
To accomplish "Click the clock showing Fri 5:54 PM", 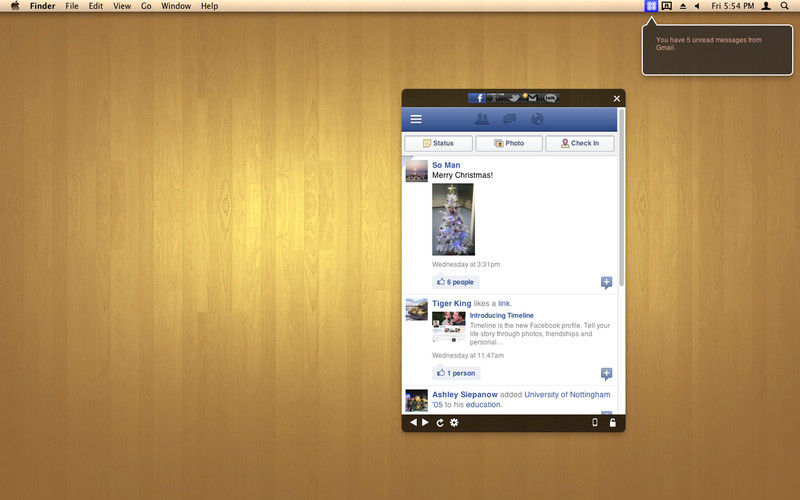I will pos(733,6).
